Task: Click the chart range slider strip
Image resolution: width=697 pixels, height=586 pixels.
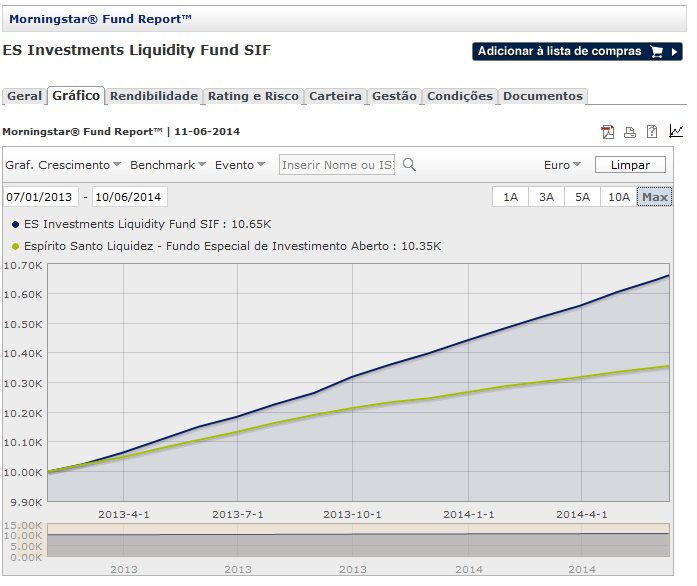Action: click(358, 541)
